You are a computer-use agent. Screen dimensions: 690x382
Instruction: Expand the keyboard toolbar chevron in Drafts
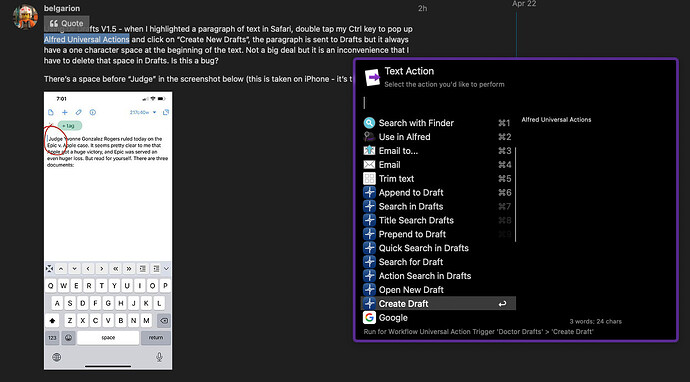click(166, 268)
